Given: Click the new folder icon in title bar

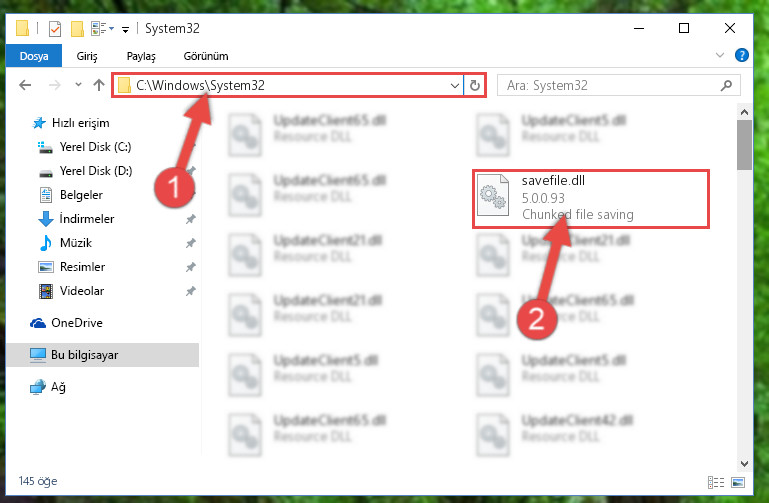Looking at the screenshot, I should pos(77,29).
